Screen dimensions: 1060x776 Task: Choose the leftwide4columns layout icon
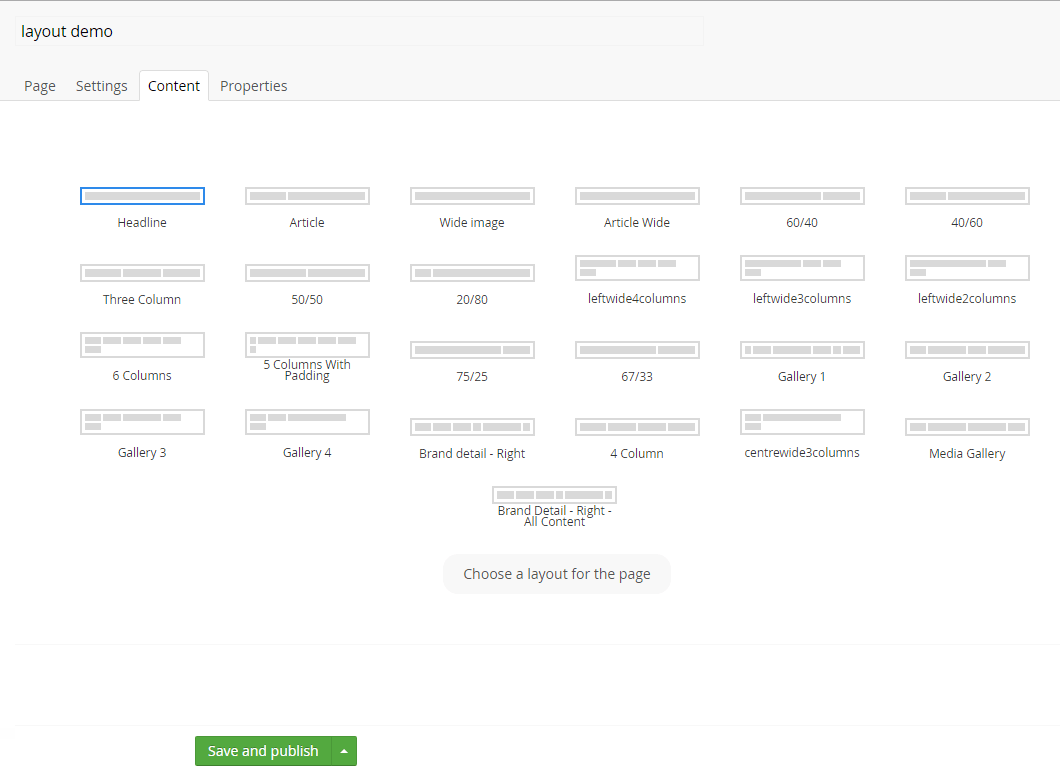point(637,268)
